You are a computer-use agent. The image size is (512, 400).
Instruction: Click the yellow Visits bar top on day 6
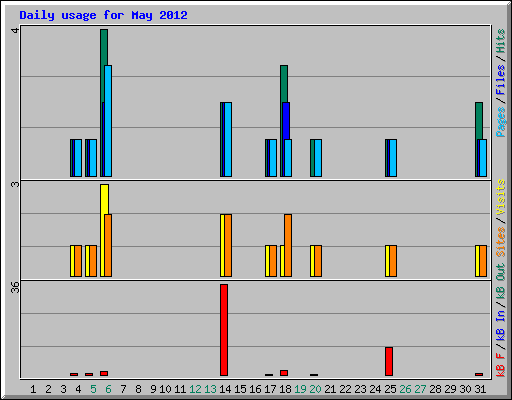[x=104, y=199]
